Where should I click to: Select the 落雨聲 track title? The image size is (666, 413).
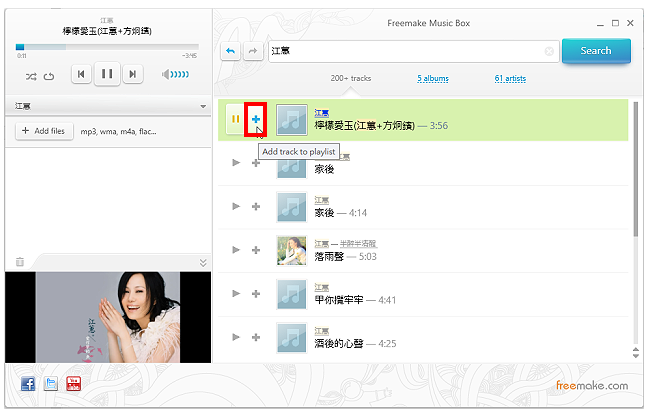(329, 257)
